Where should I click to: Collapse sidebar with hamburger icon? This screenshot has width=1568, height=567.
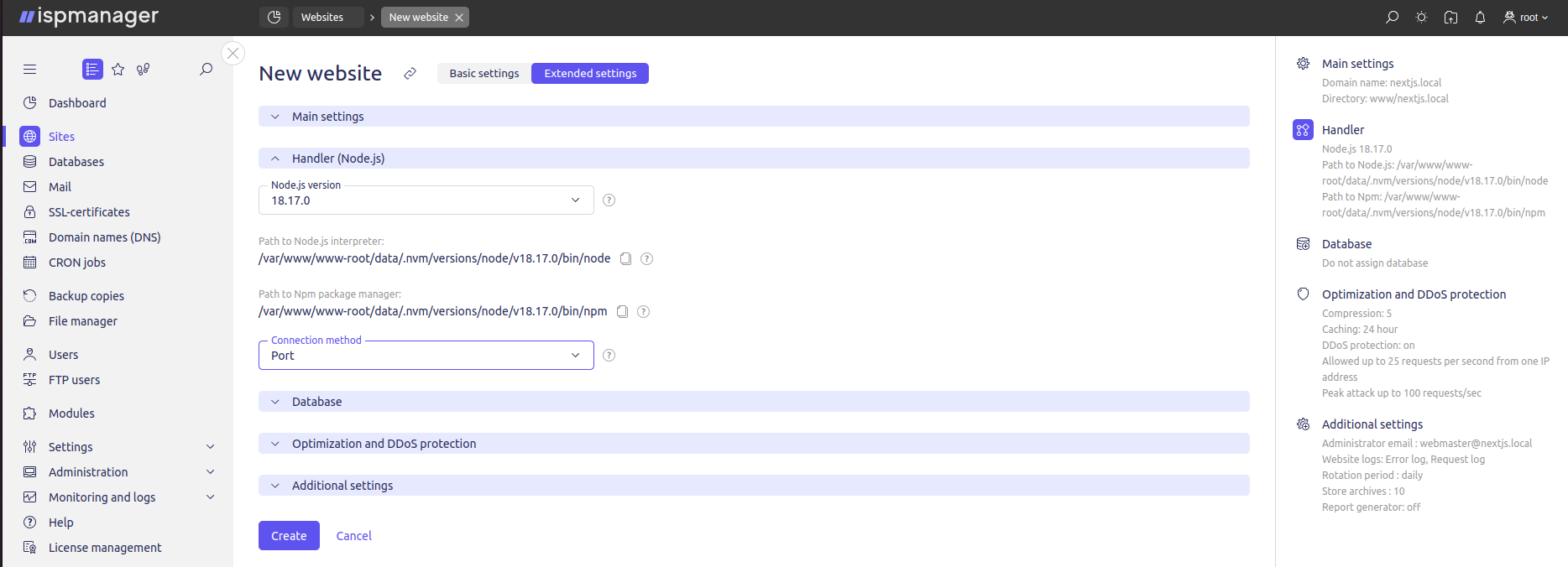tap(30, 70)
